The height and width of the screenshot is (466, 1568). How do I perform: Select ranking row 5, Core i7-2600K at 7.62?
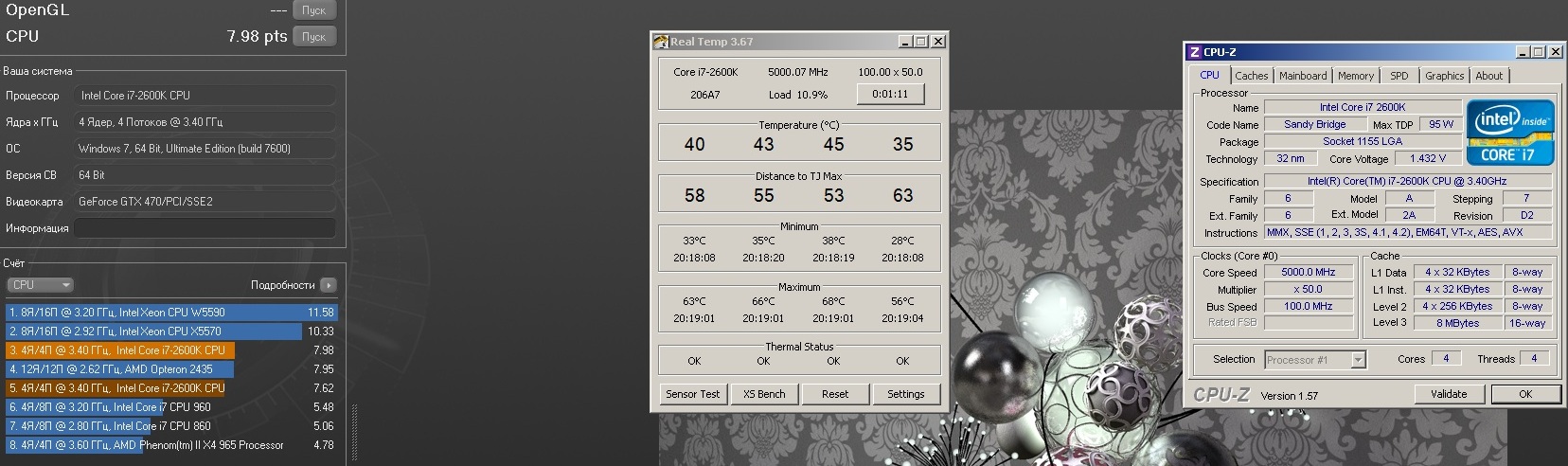[x=170, y=388]
